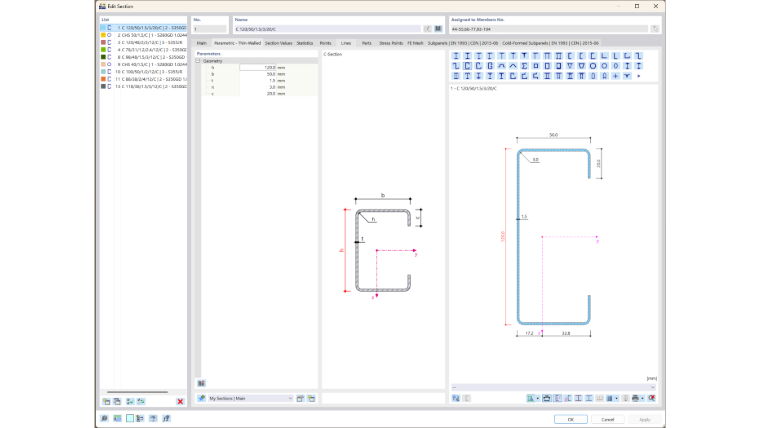Copy the selected section using the duplicate icon
This screenshot has width=760, height=428.
pos(117,401)
